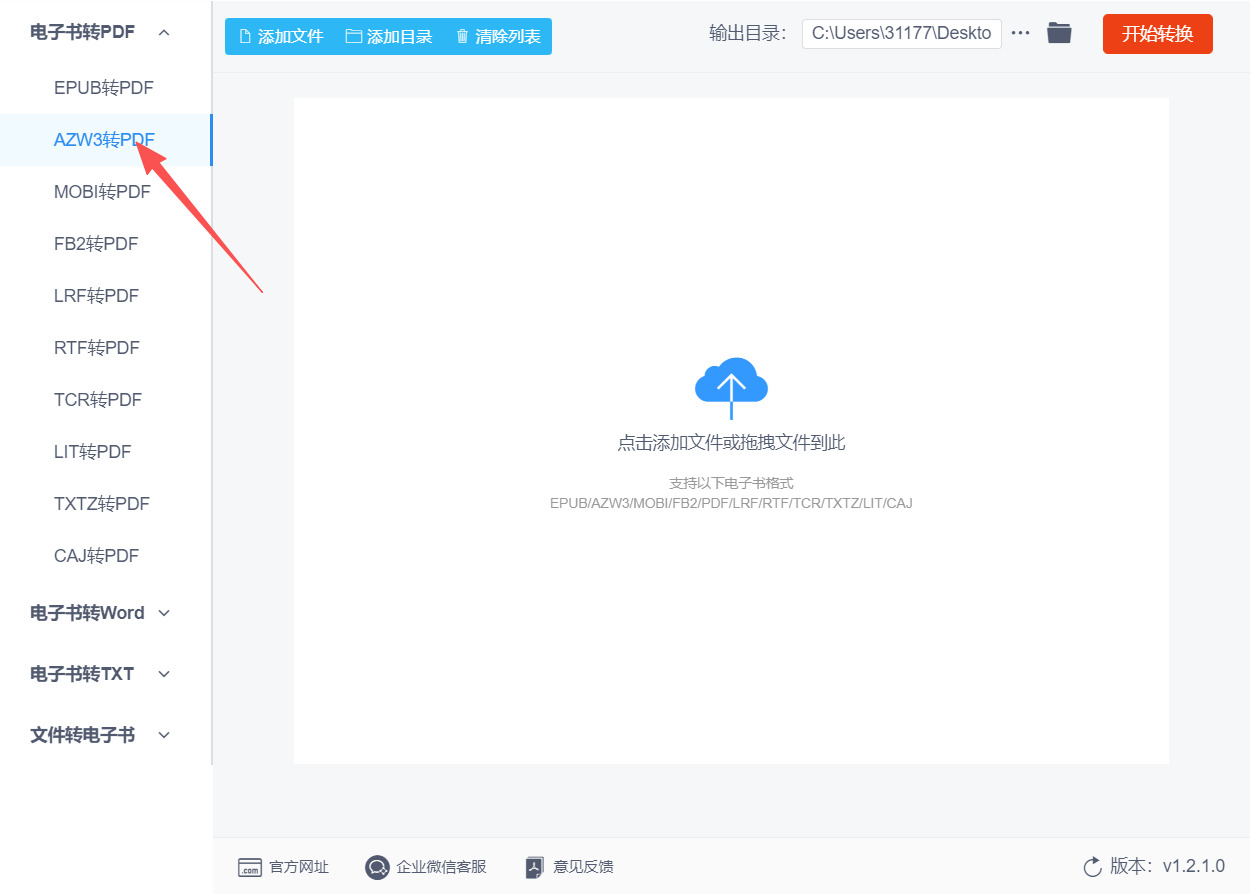This screenshot has width=1250, height=894.
Task: Click the orange 开始转换 button
Action: pyautogui.click(x=1158, y=34)
